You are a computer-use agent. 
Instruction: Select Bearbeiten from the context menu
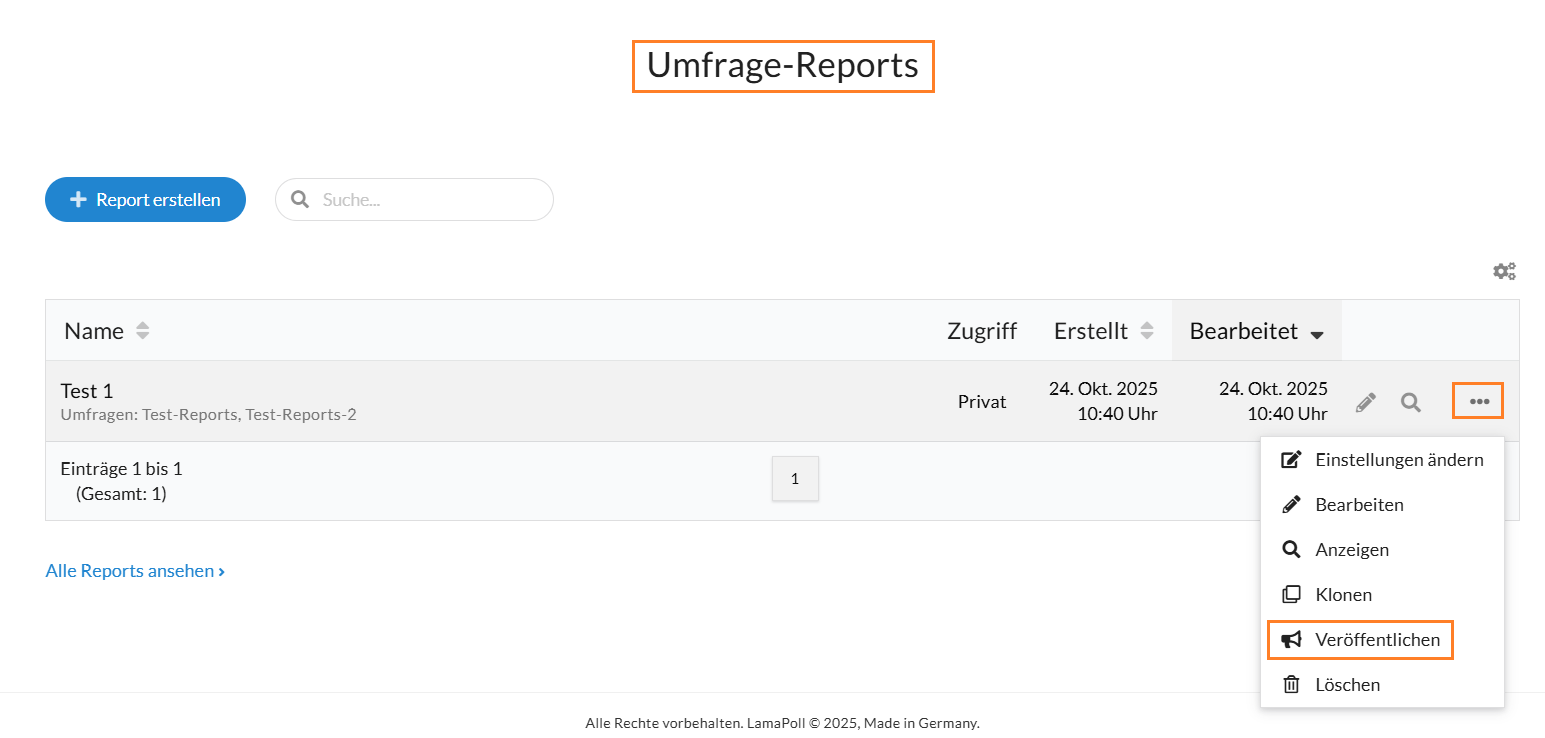pyautogui.click(x=1359, y=504)
